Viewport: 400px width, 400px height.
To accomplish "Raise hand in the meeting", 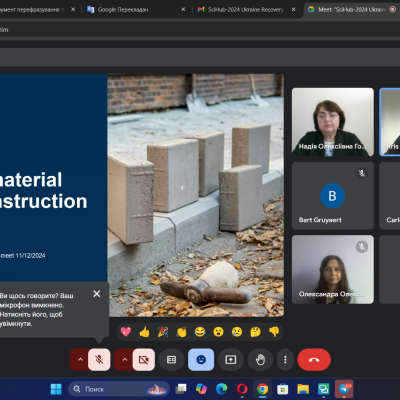I will tap(260, 360).
